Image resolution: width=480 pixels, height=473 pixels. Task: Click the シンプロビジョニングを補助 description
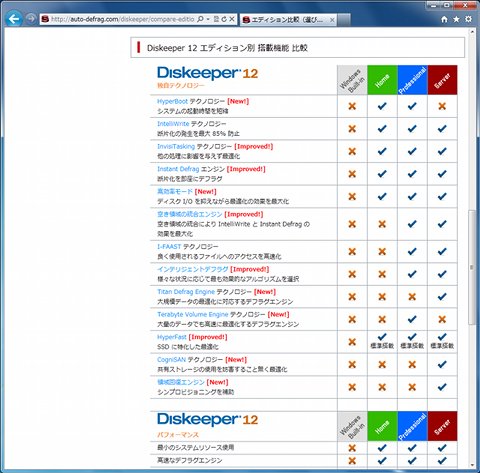pos(196,392)
